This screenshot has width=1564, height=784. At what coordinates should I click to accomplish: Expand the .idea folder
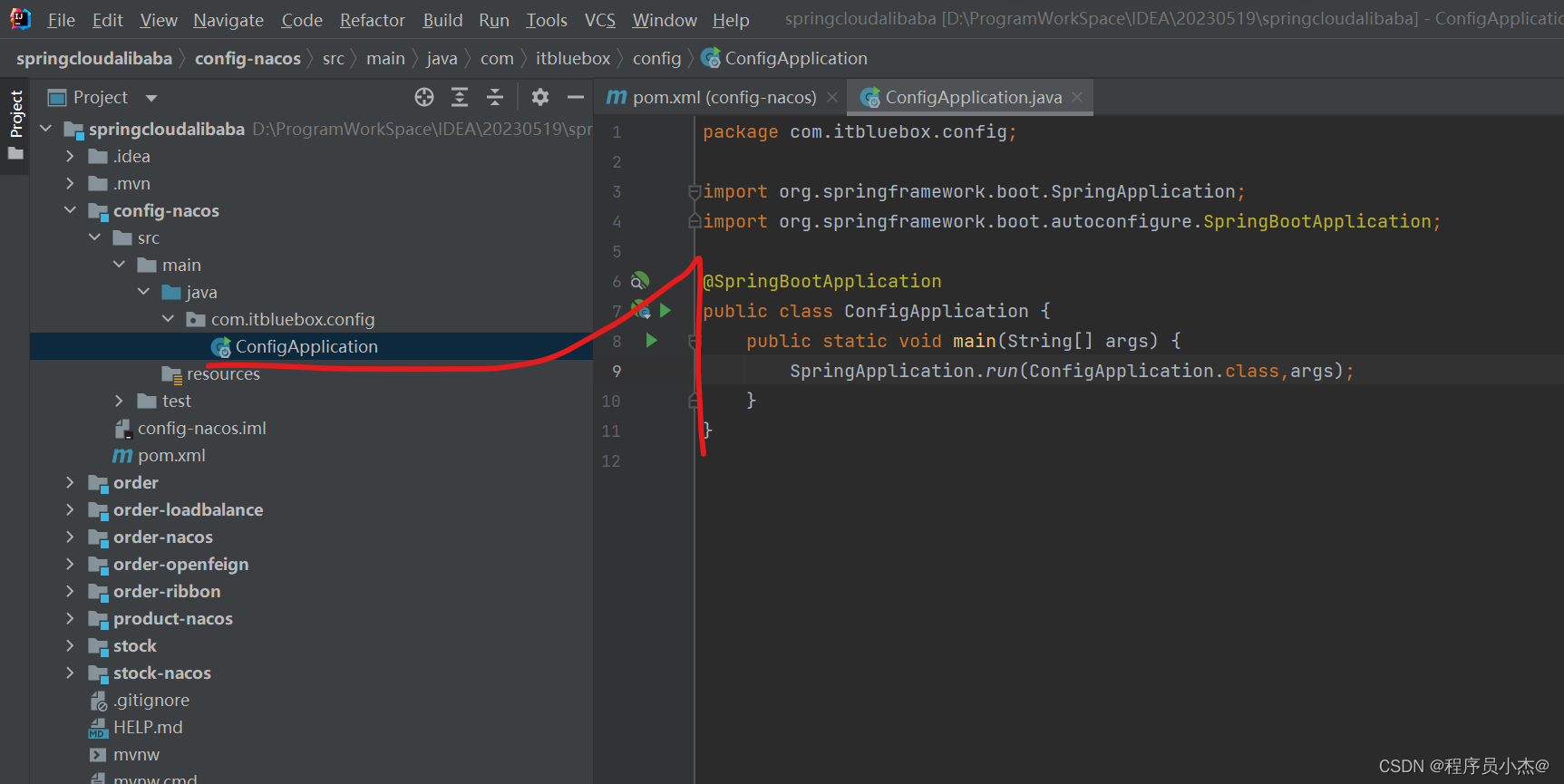(70, 156)
